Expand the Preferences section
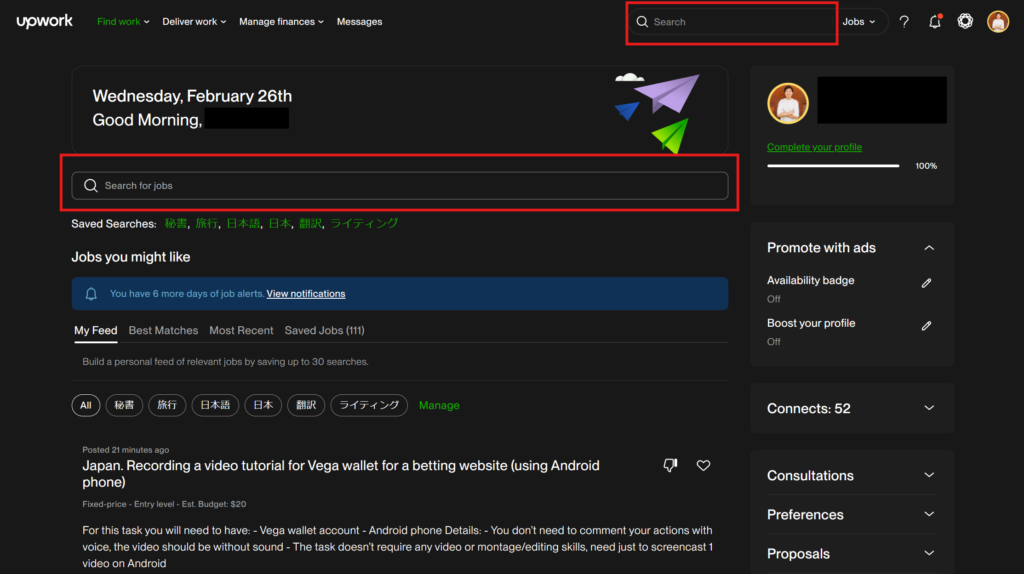Viewport: 1024px width, 574px height. (929, 515)
